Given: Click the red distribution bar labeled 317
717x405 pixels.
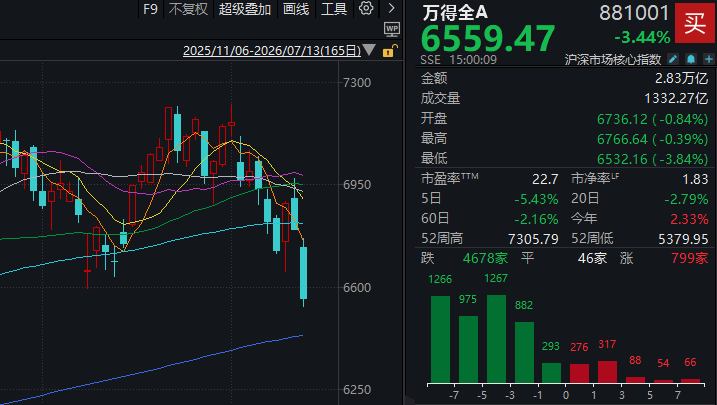Looking at the screenshot, I should pos(607,372).
